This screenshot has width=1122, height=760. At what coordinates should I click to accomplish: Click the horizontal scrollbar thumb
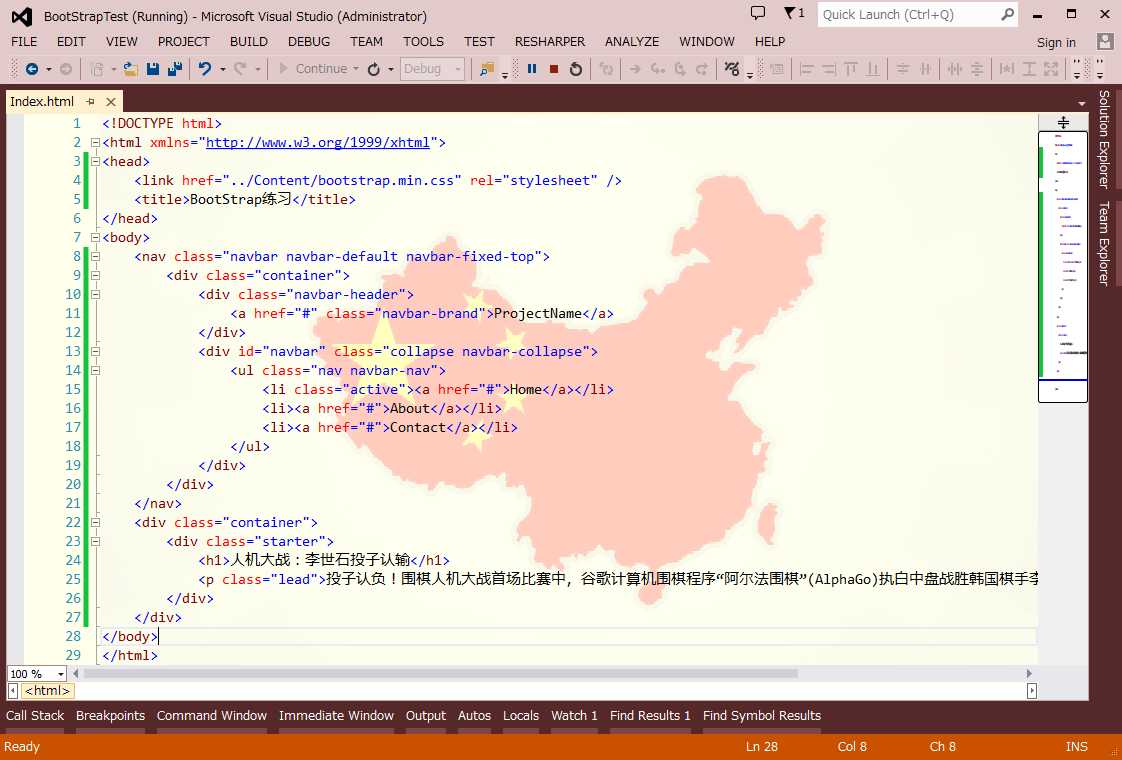441,673
